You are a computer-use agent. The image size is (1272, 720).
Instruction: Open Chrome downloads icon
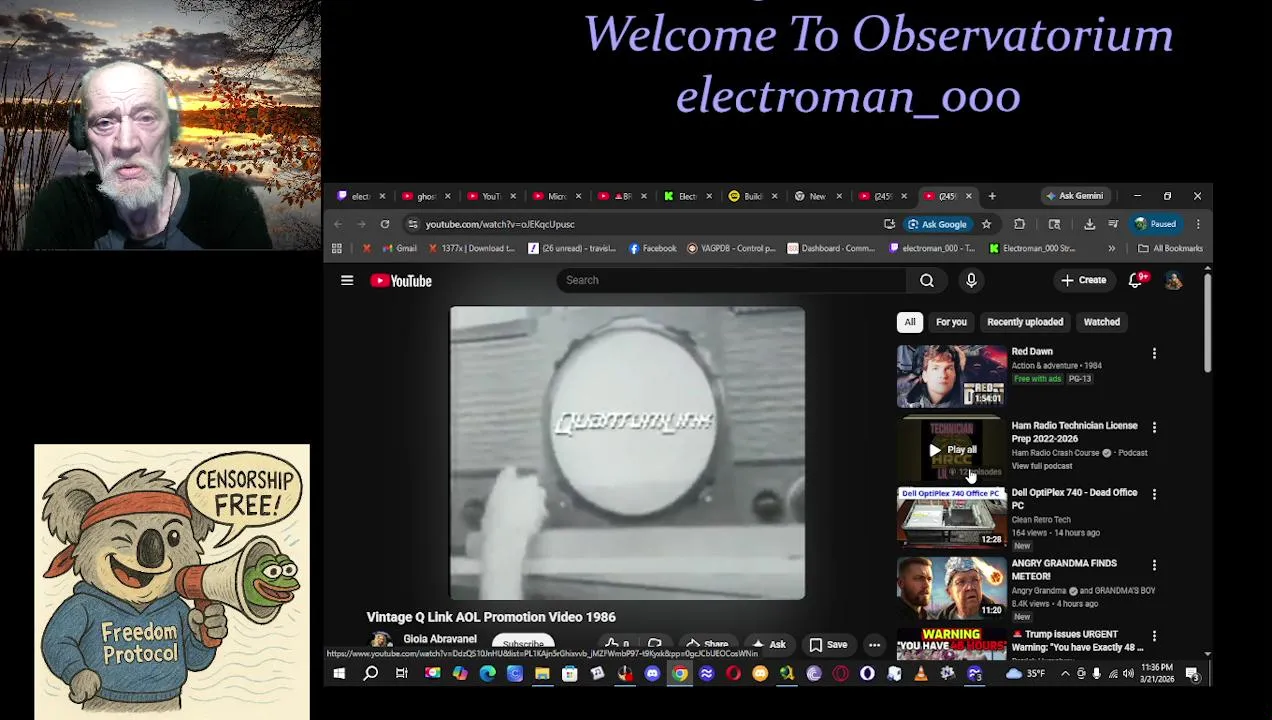pyautogui.click(x=1089, y=224)
